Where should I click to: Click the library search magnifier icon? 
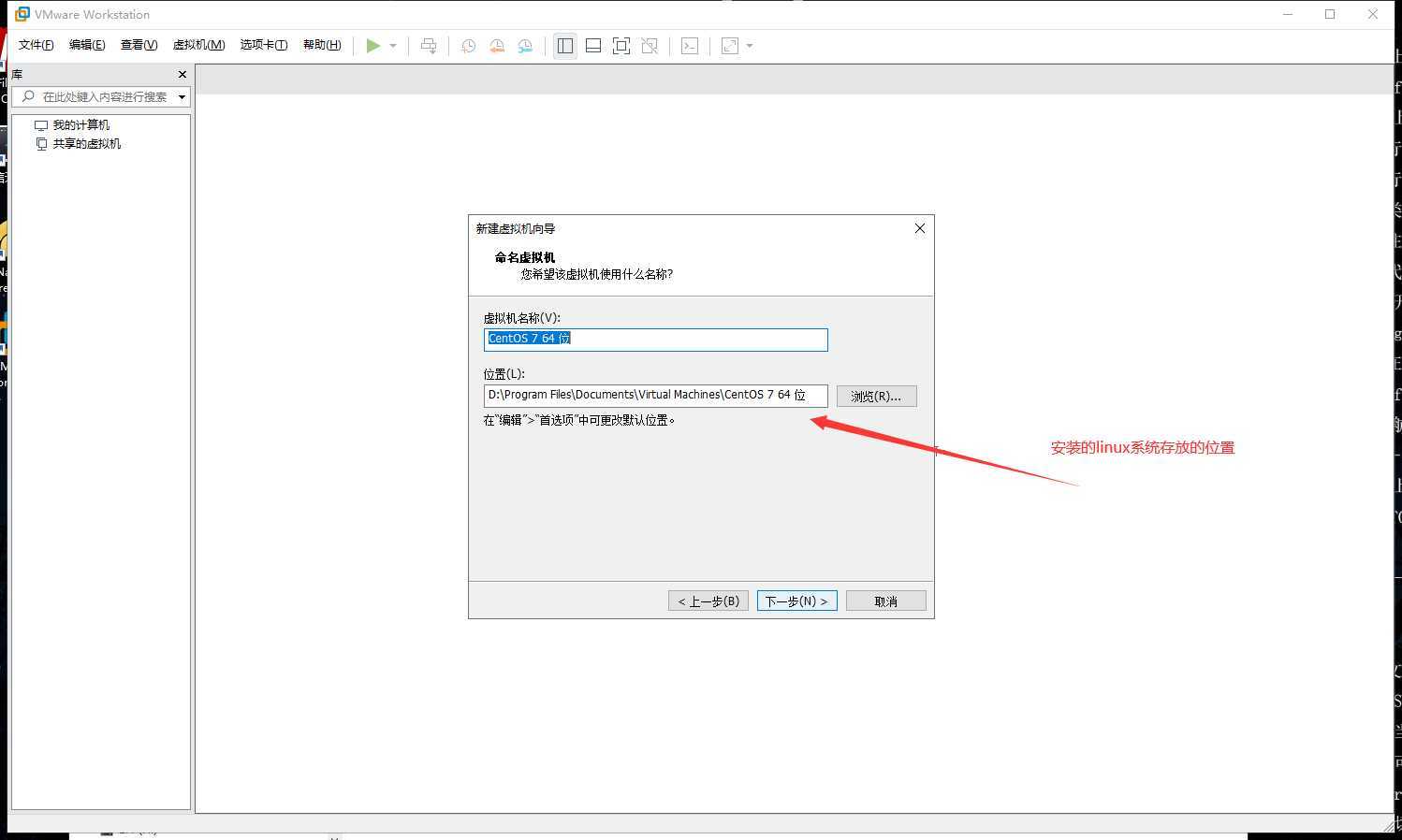(x=28, y=96)
